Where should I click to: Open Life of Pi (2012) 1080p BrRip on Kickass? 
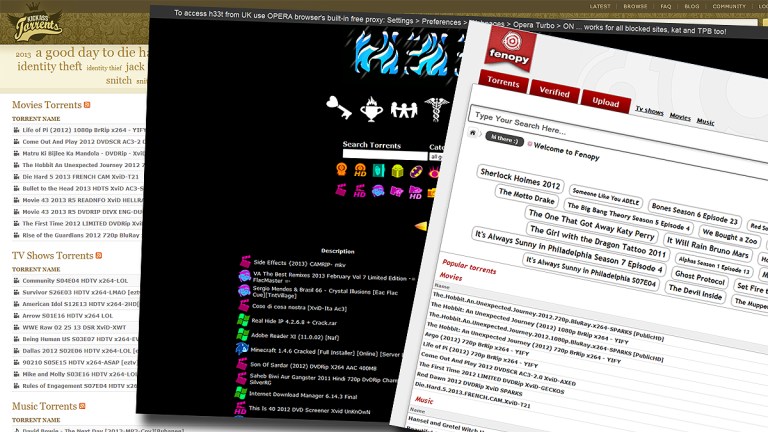click(x=84, y=130)
